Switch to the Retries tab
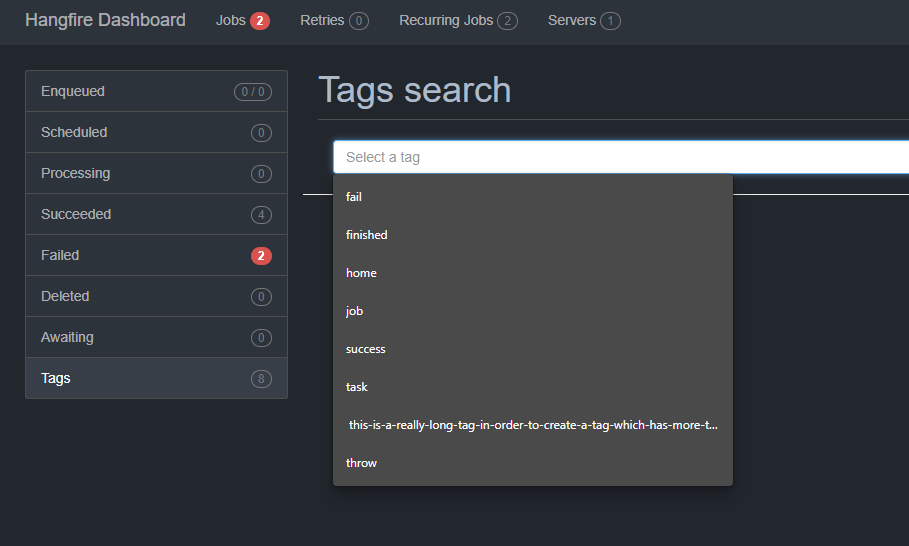909x546 pixels. (x=334, y=21)
